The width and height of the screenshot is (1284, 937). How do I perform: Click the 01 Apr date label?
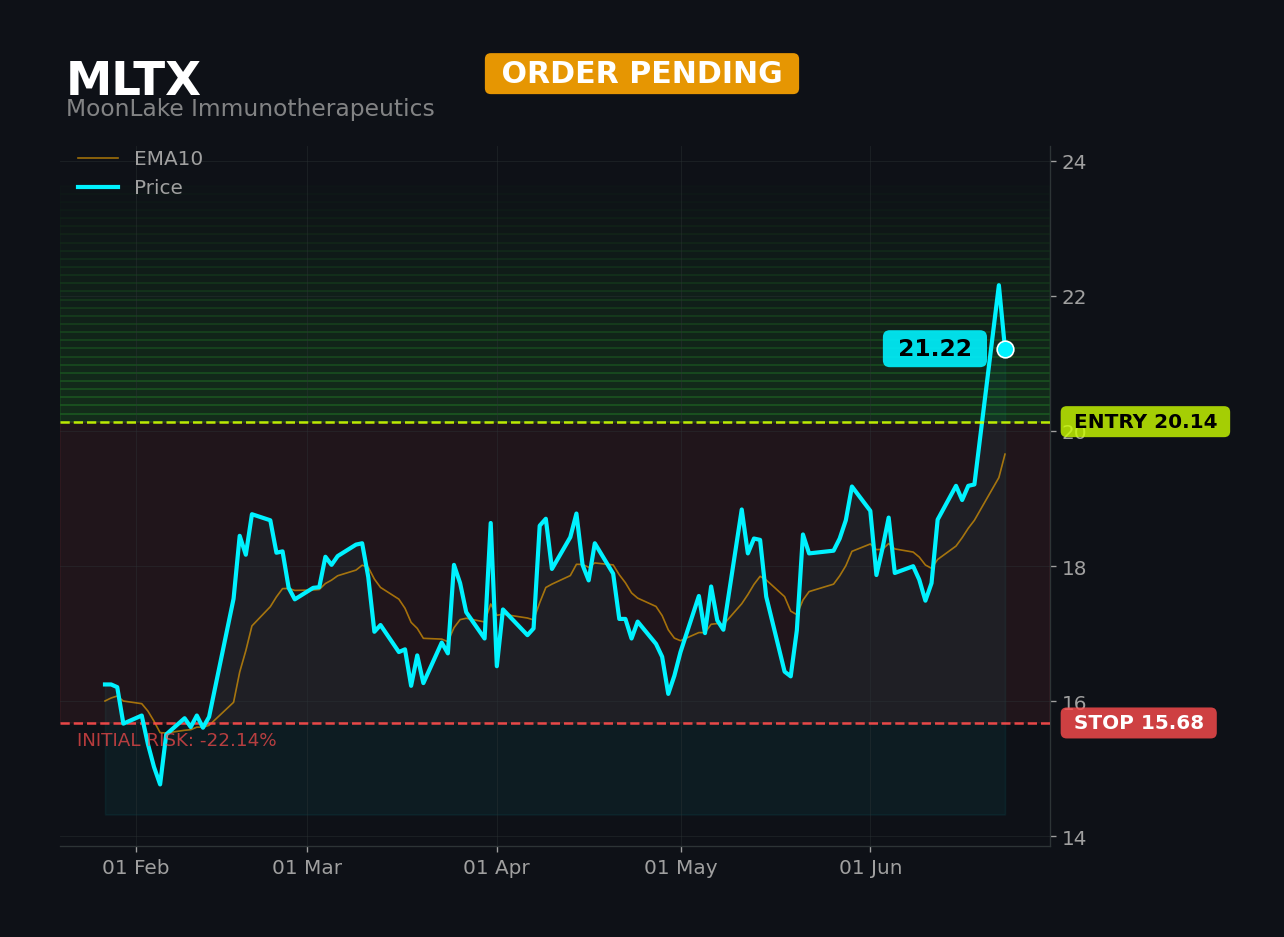tap(497, 868)
